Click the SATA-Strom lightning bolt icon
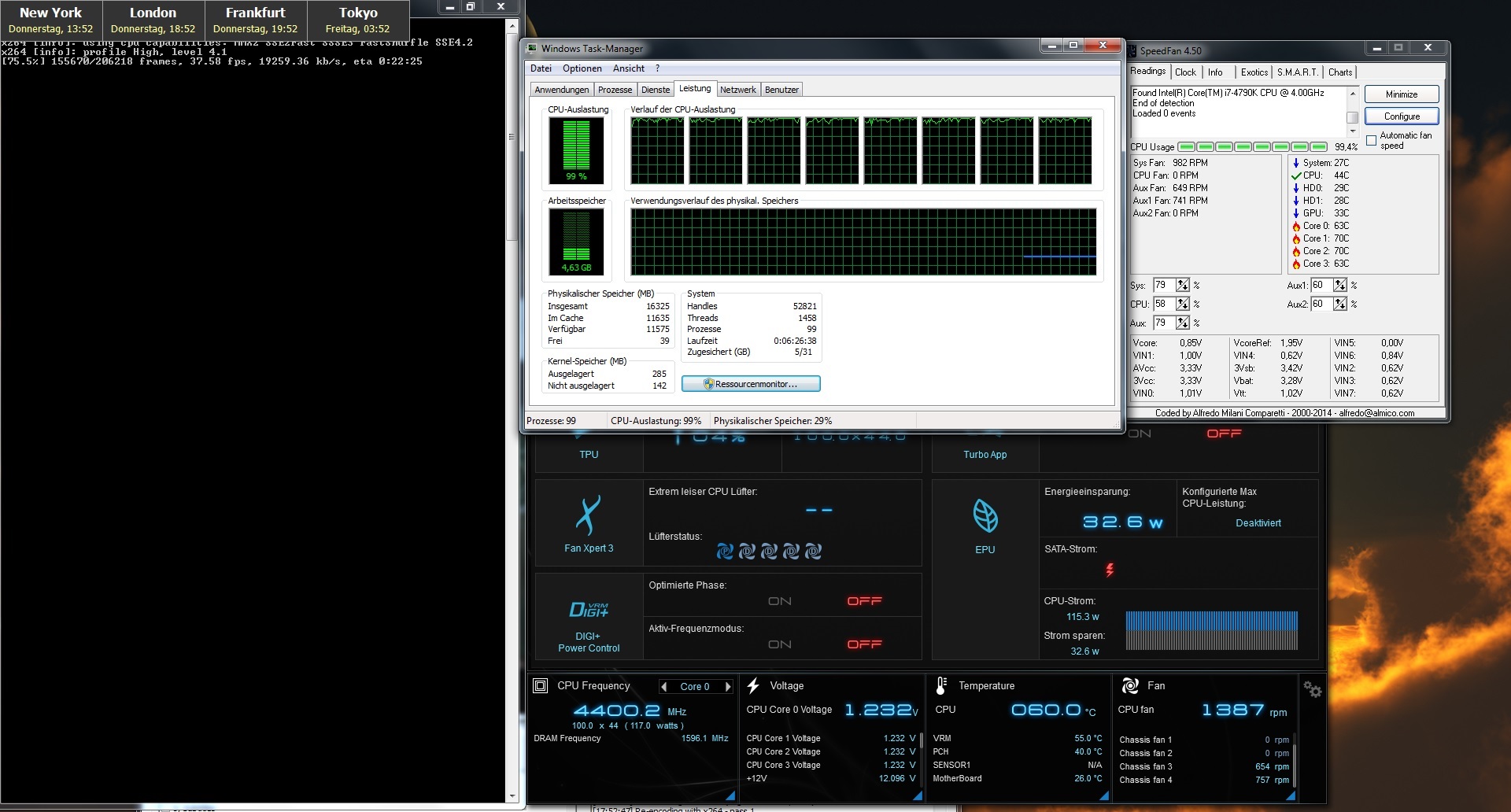This screenshot has height=812, width=1511. click(x=1110, y=570)
